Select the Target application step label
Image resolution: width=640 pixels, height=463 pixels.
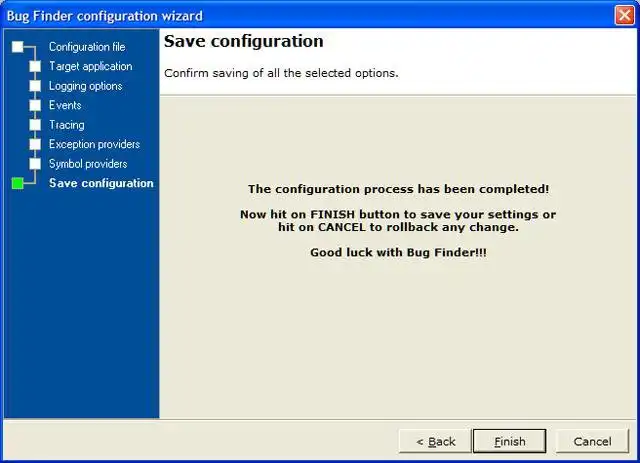pos(90,66)
